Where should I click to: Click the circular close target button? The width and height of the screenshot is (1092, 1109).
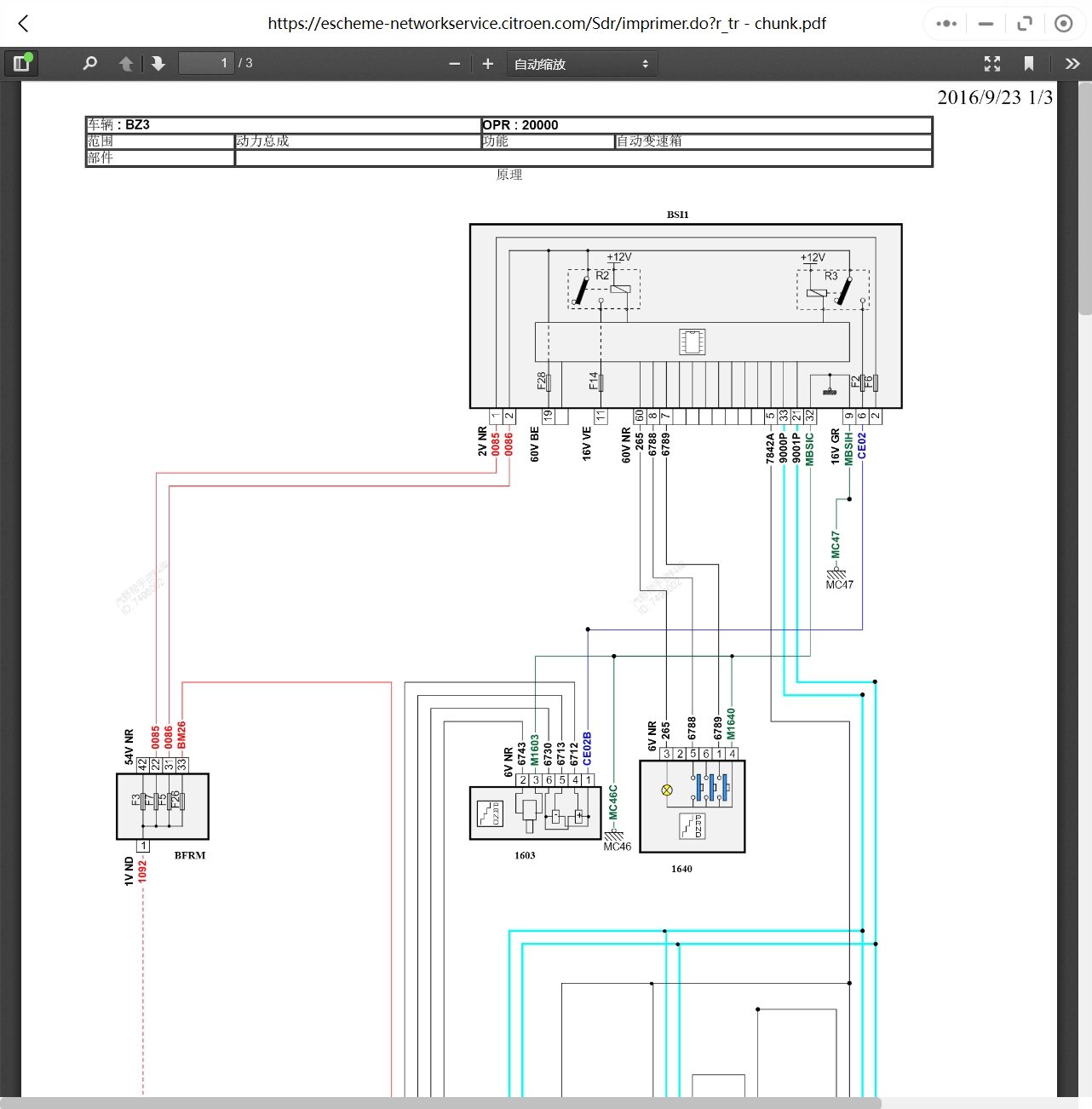tap(1063, 24)
